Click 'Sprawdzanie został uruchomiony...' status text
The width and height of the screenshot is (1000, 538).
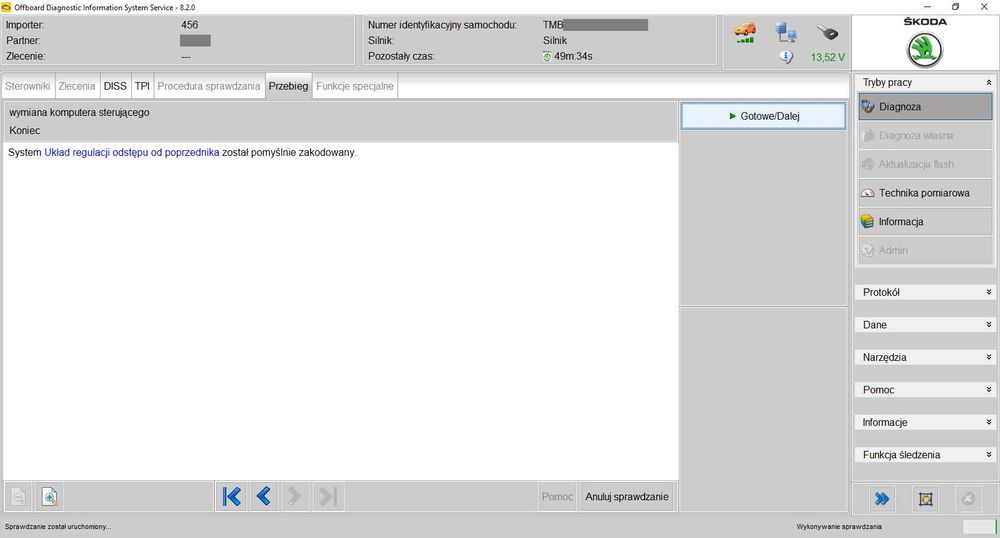[58, 527]
